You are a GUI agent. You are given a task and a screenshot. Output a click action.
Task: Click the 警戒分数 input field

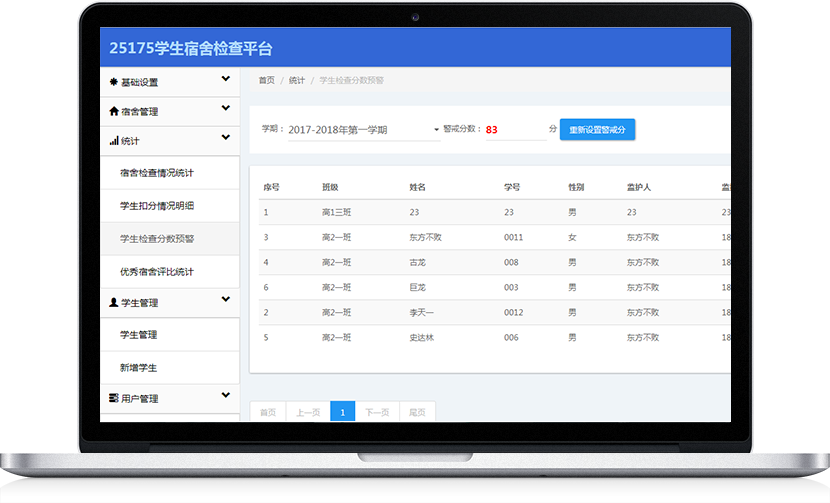[514, 130]
